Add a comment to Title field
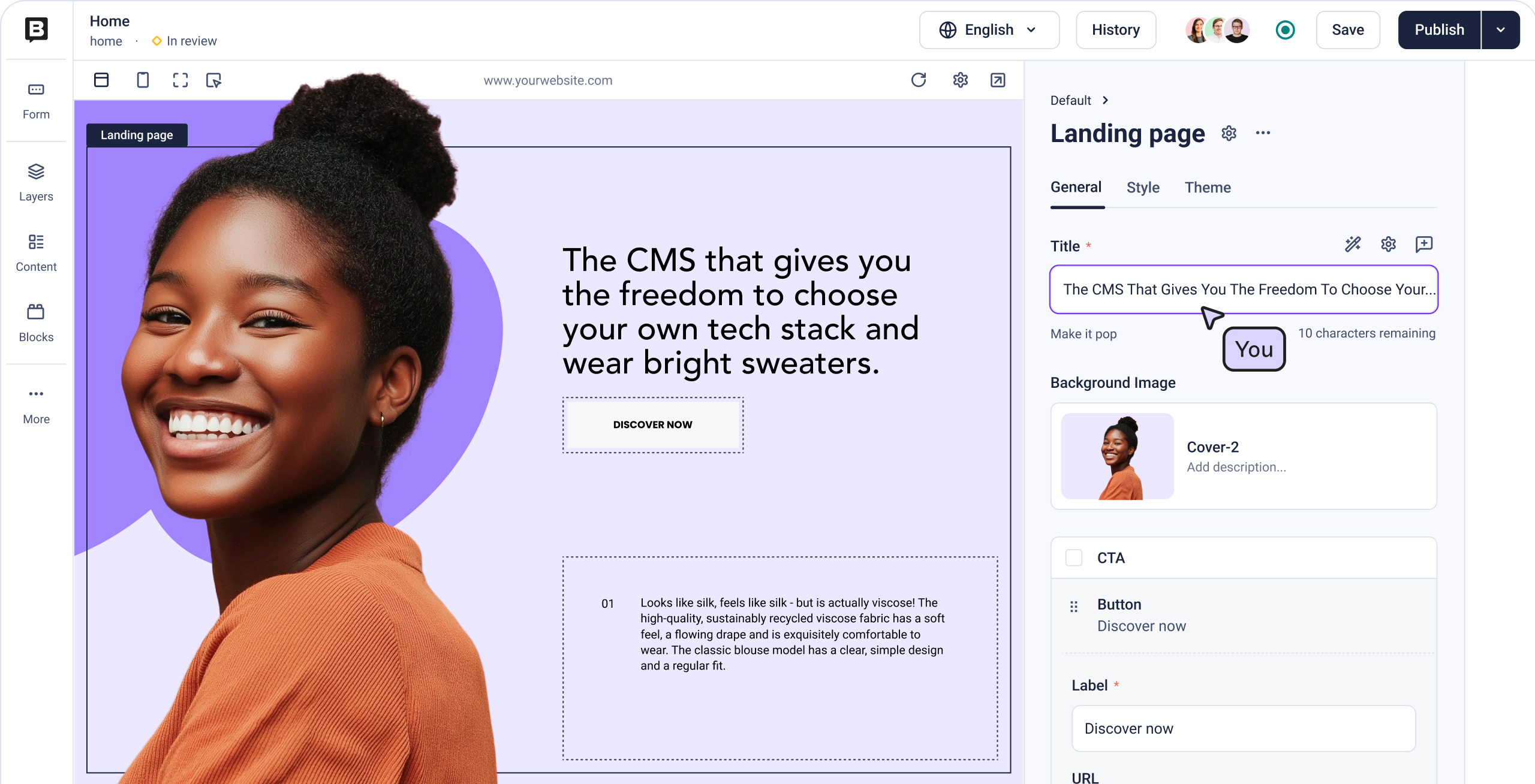Viewport: 1535px width, 784px height. coord(1424,244)
